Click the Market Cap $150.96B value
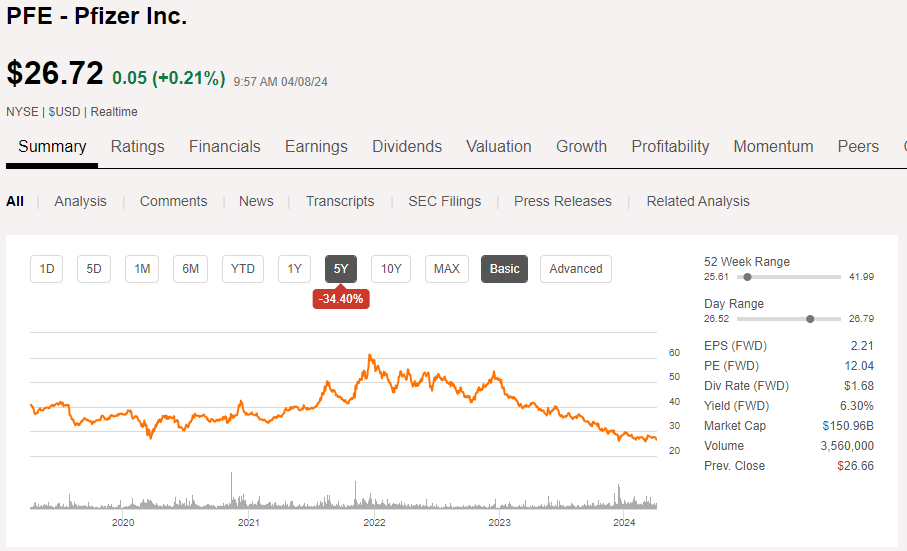Viewport: 907px width, 551px height. (x=848, y=426)
